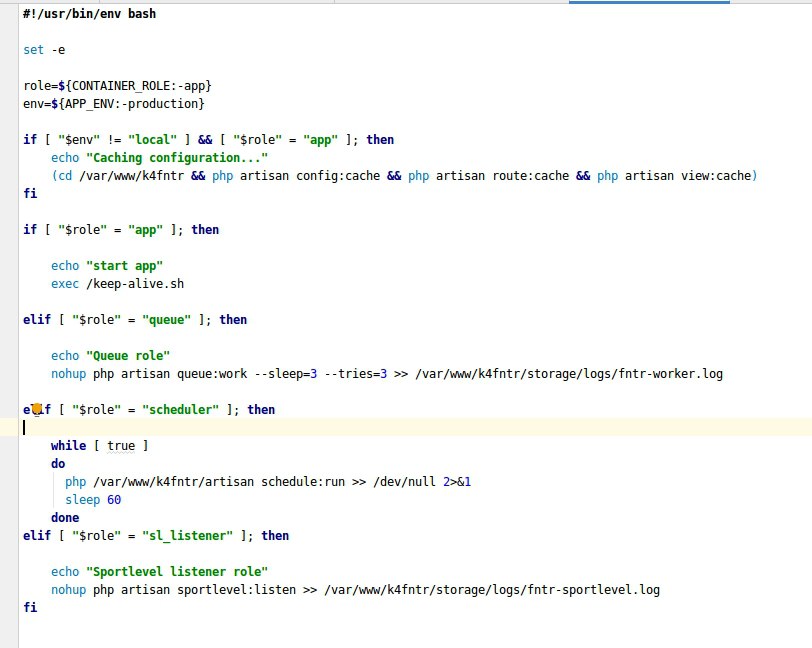This screenshot has width=812, height=648.
Task: Click the '--tries=3' option
Action: coord(355,373)
